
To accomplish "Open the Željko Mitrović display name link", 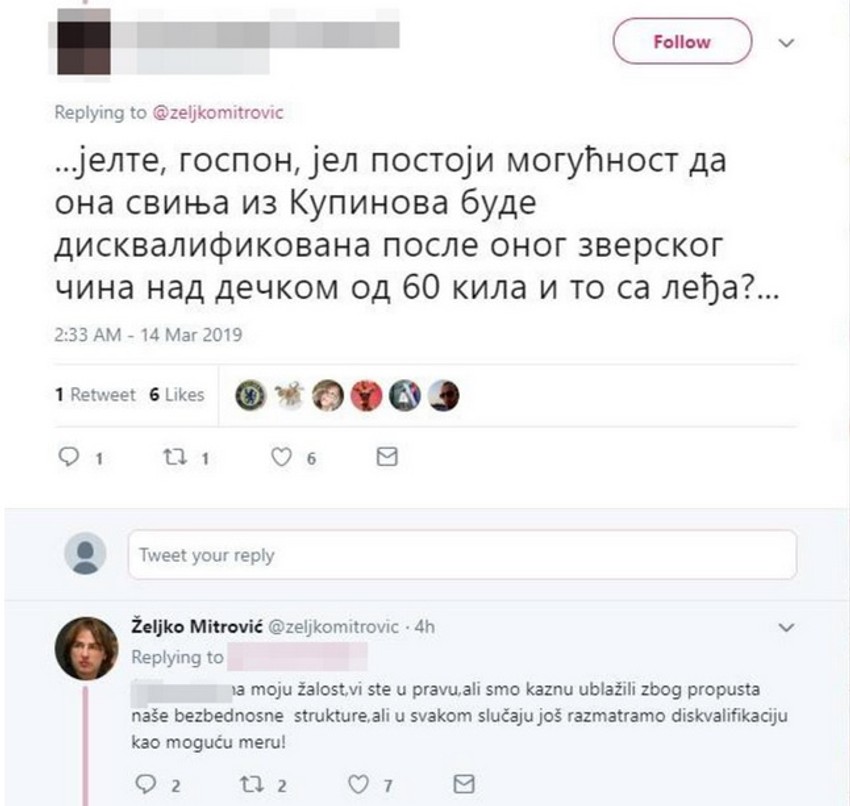I will coord(192,626).
